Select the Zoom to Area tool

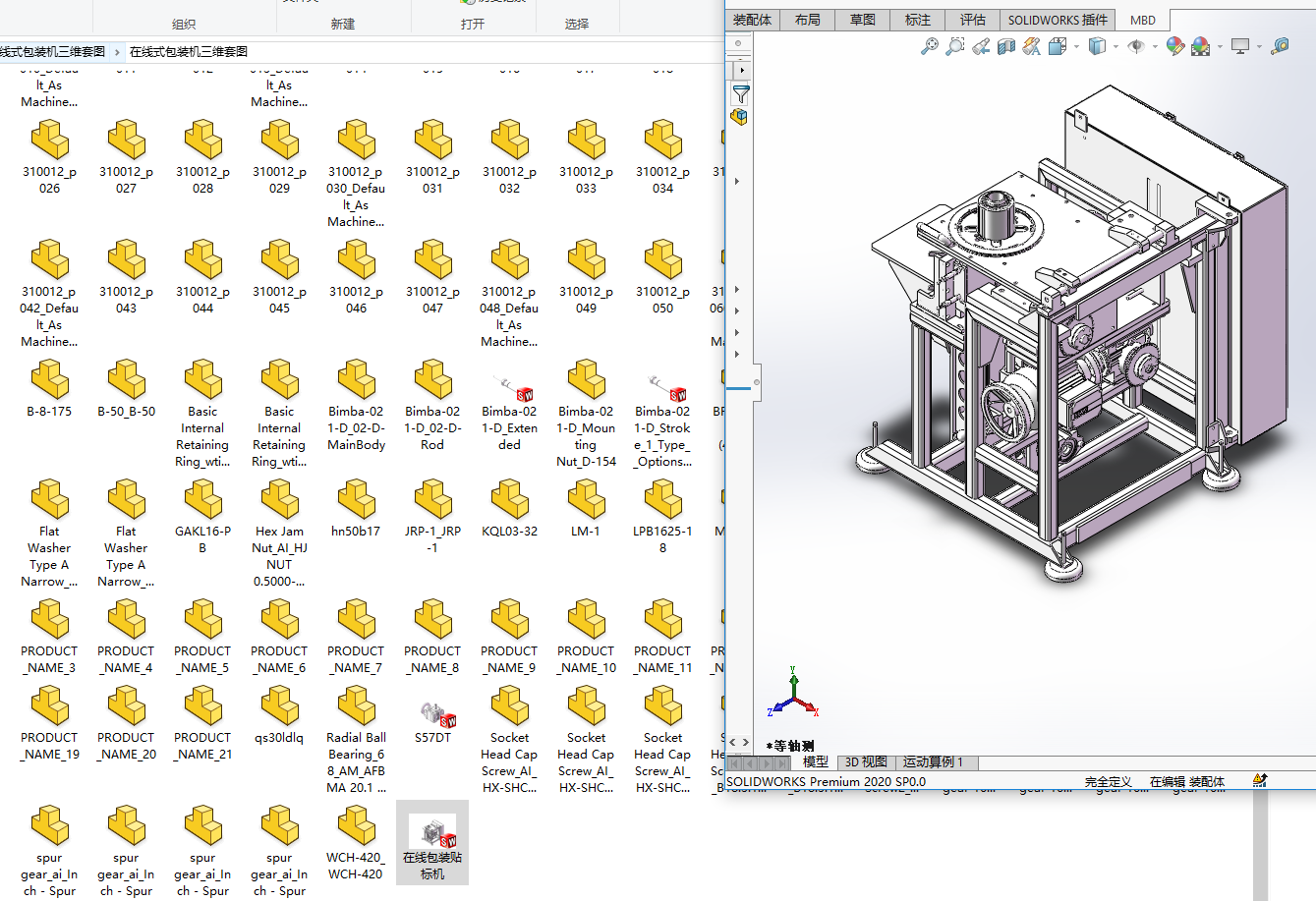coord(954,46)
